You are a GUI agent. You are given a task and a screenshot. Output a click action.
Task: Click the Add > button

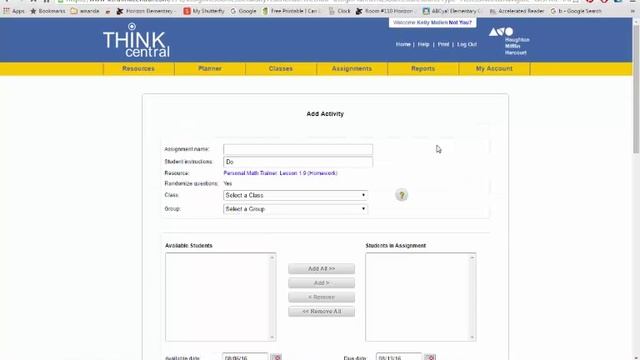[321, 283]
